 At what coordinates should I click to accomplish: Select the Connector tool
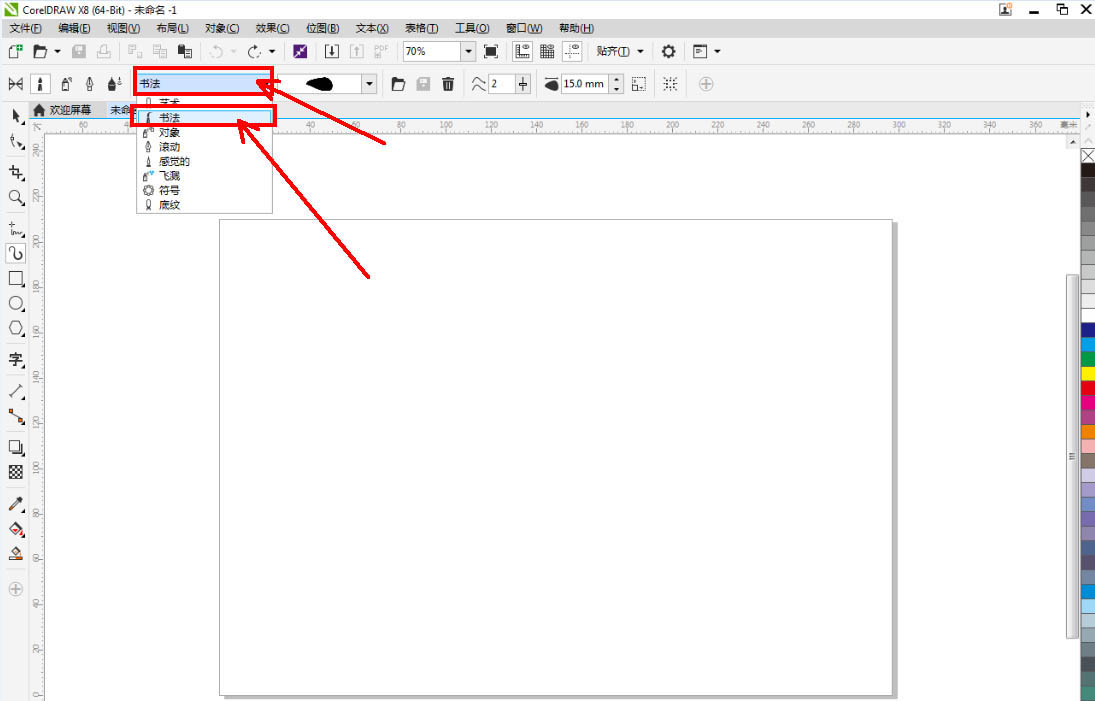16,417
